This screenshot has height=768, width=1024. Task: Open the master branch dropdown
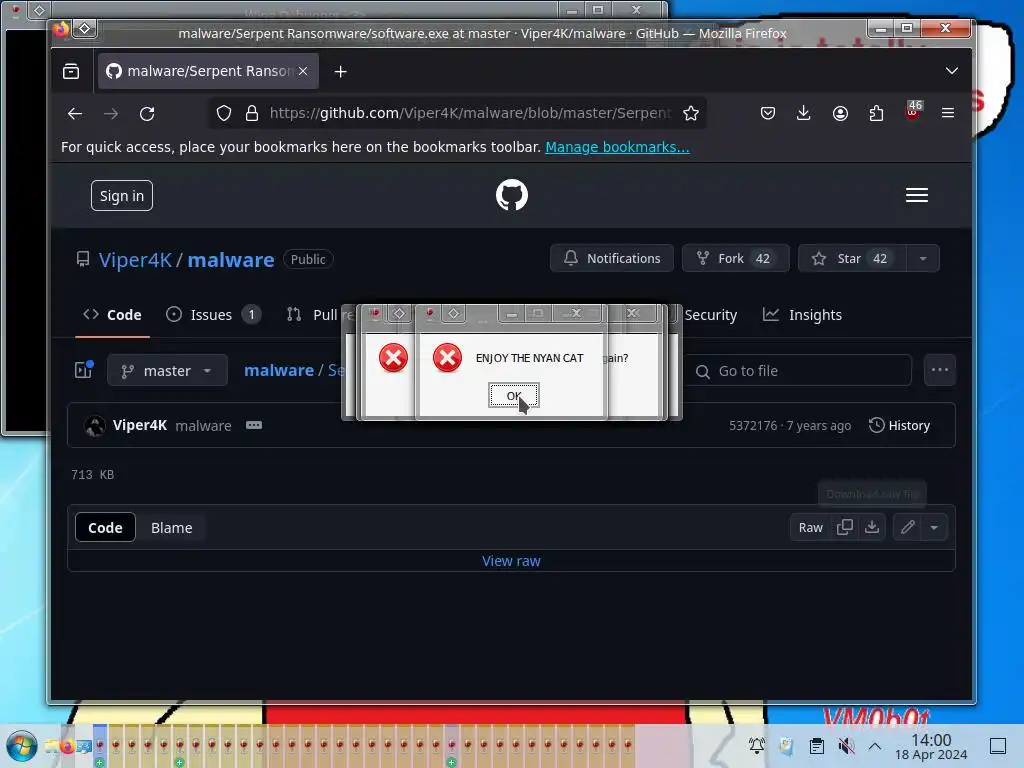pyautogui.click(x=167, y=370)
